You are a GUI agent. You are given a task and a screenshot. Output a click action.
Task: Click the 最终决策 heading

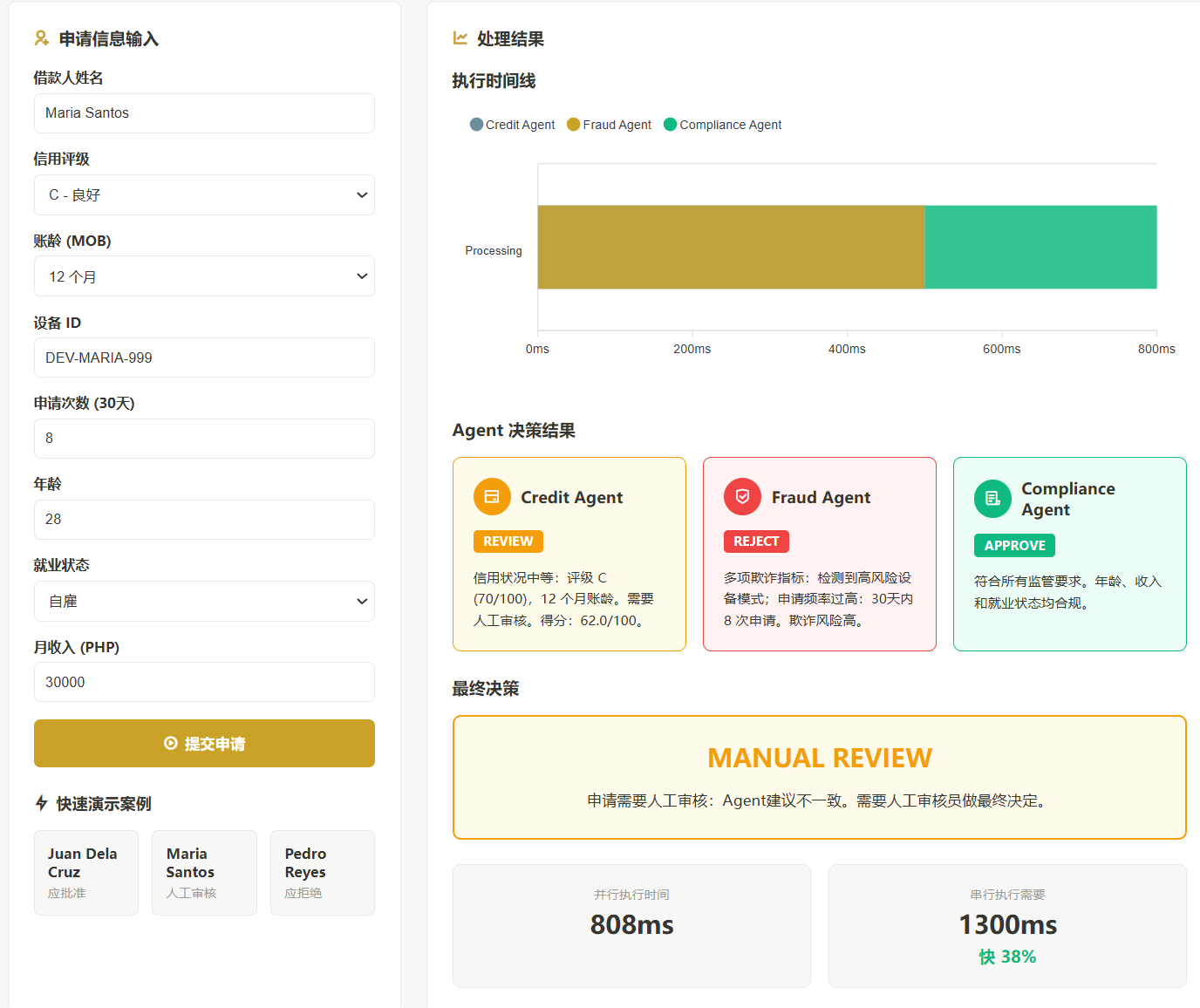pyautogui.click(x=486, y=689)
